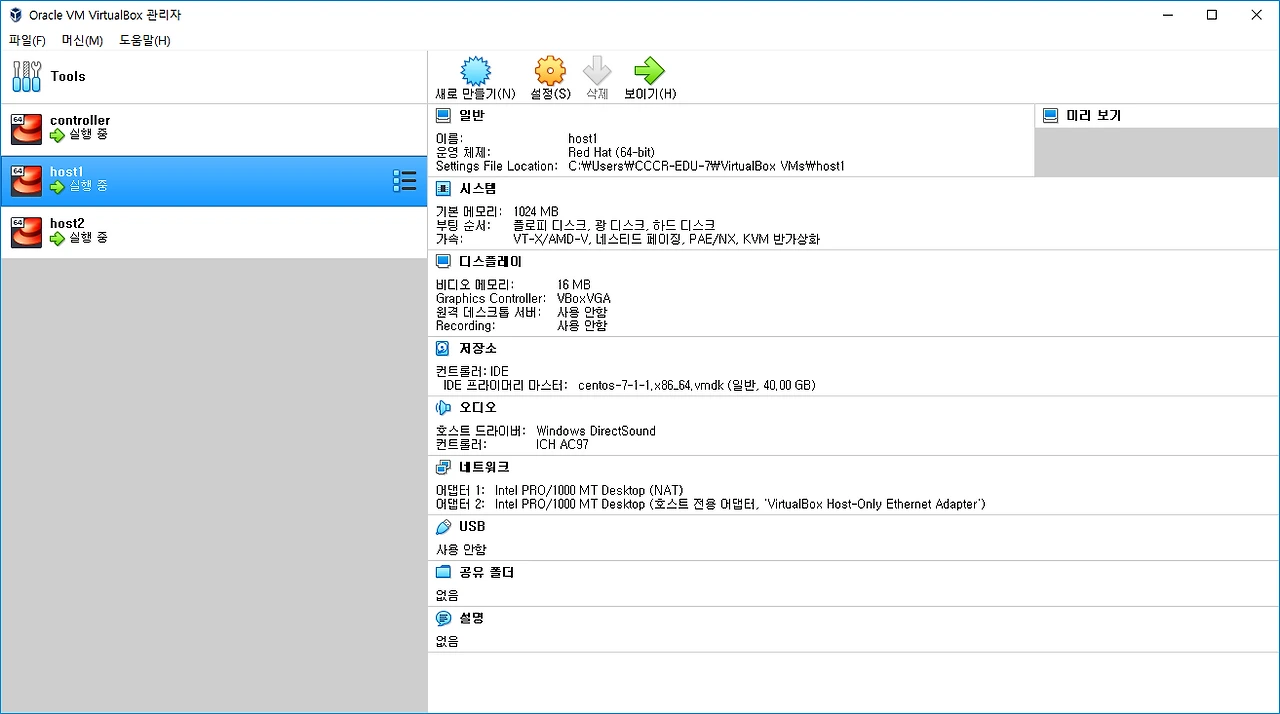
Task: Click the System (시스템) chip icon
Action: pos(444,188)
